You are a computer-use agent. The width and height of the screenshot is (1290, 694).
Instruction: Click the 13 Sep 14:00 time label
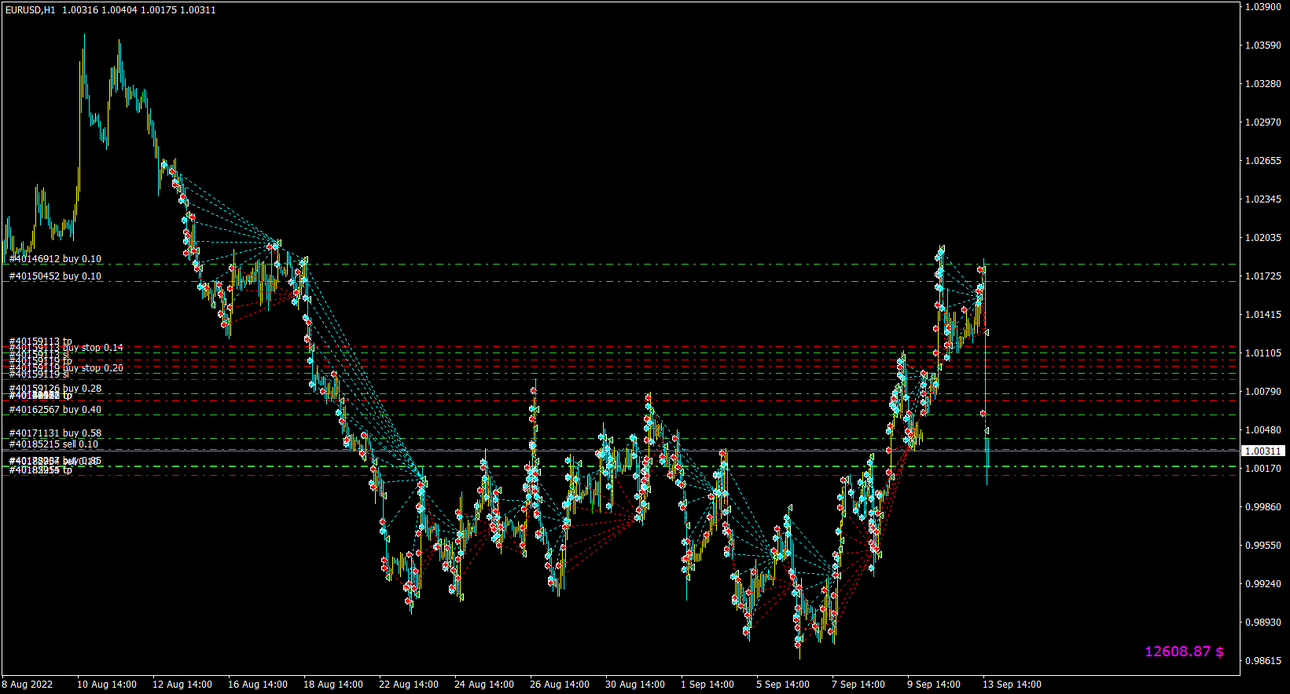pos(1012,685)
